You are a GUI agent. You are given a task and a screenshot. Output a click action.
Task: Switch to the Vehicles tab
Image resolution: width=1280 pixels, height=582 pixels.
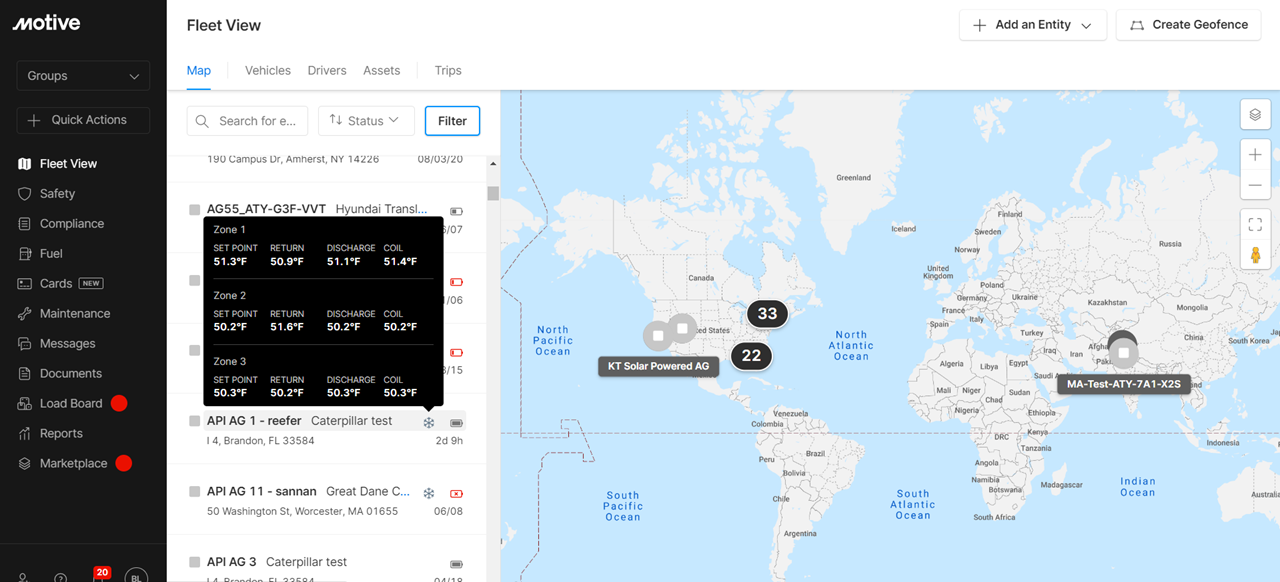pos(268,70)
